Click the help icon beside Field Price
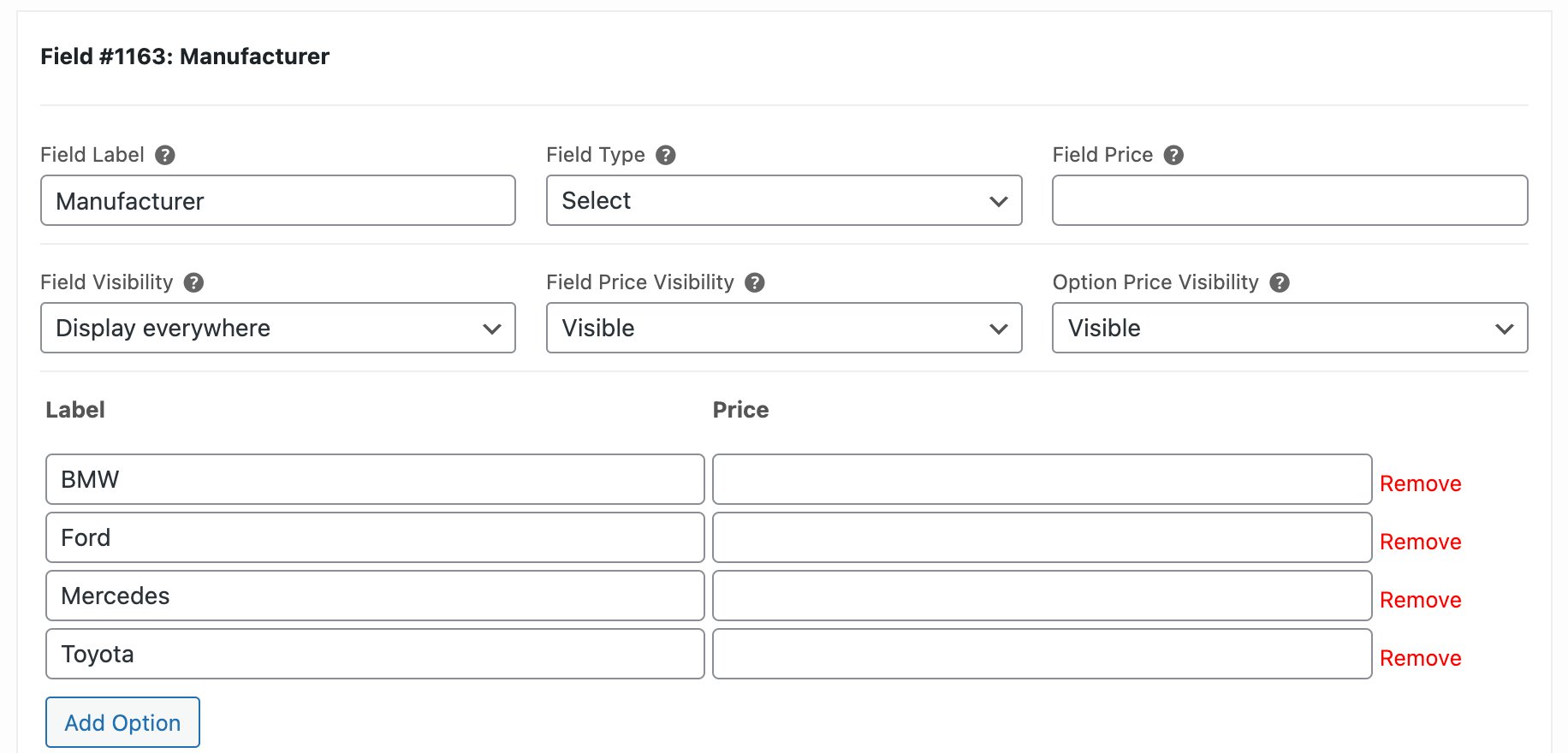The width and height of the screenshot is (1568, 753). point(1173,155)
